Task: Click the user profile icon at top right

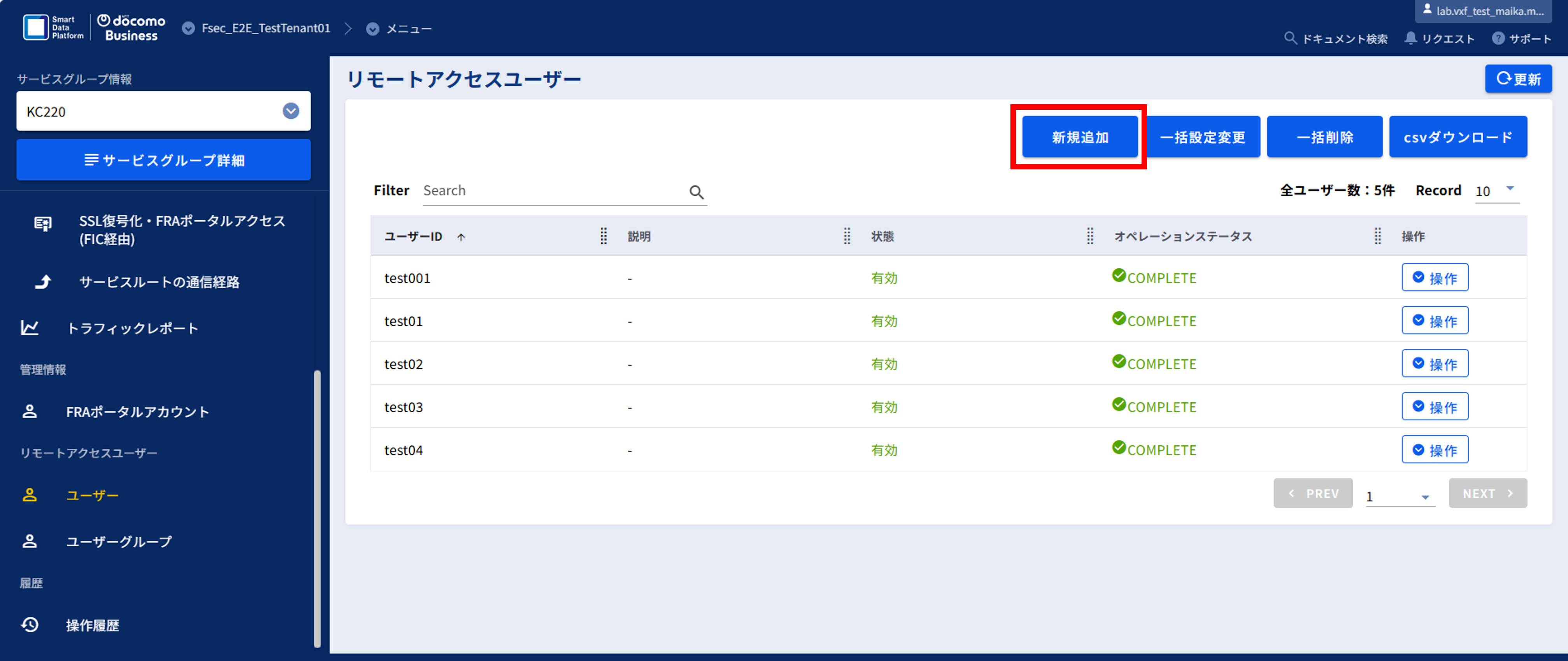Action: tap(1427, 9)
